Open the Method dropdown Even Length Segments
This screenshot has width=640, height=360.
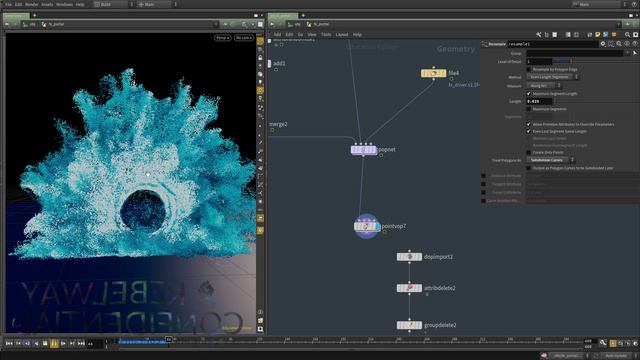coord(552,77)
